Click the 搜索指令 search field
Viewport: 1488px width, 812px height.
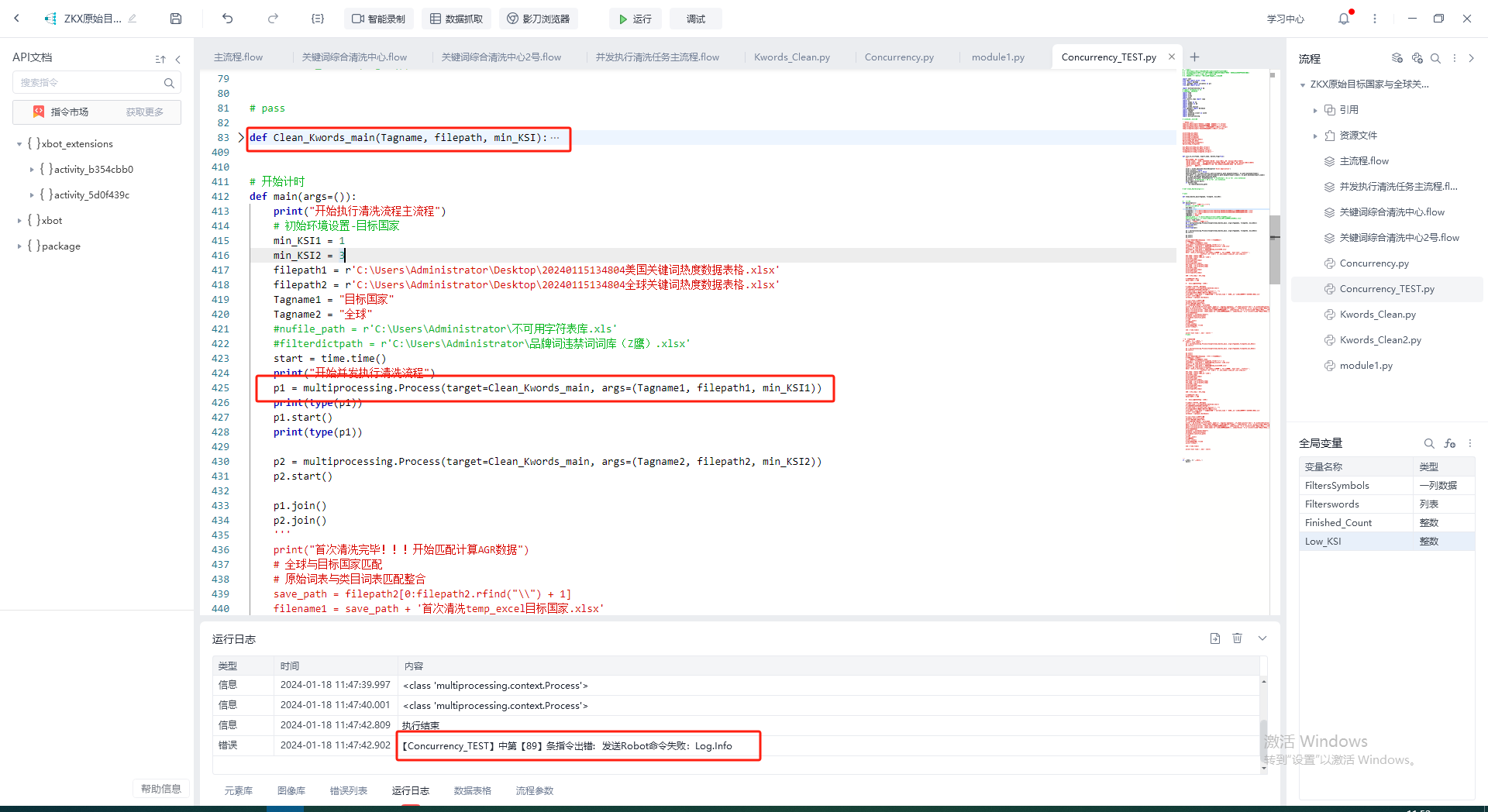coord(89,83)
